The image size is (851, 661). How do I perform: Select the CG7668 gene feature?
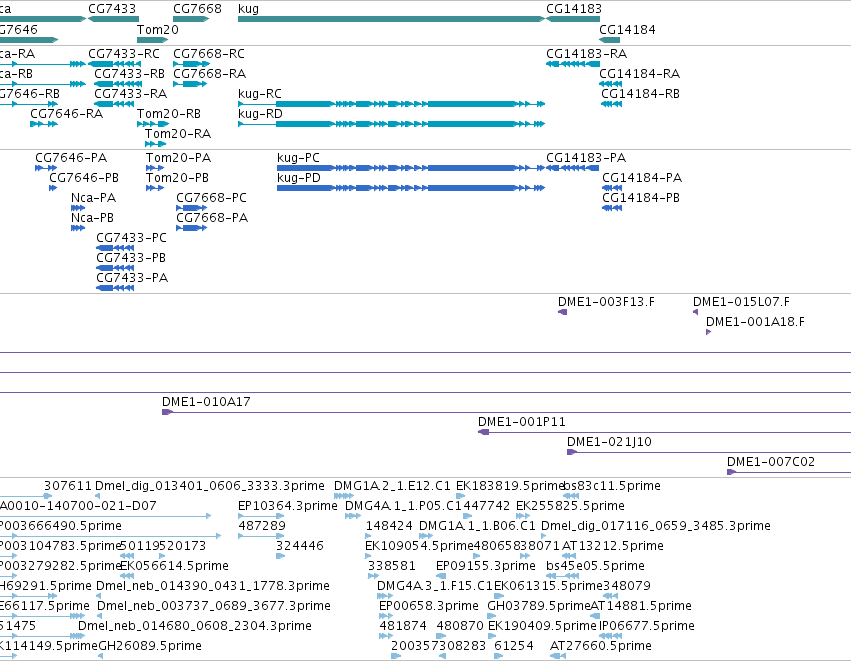coord(191,19)
